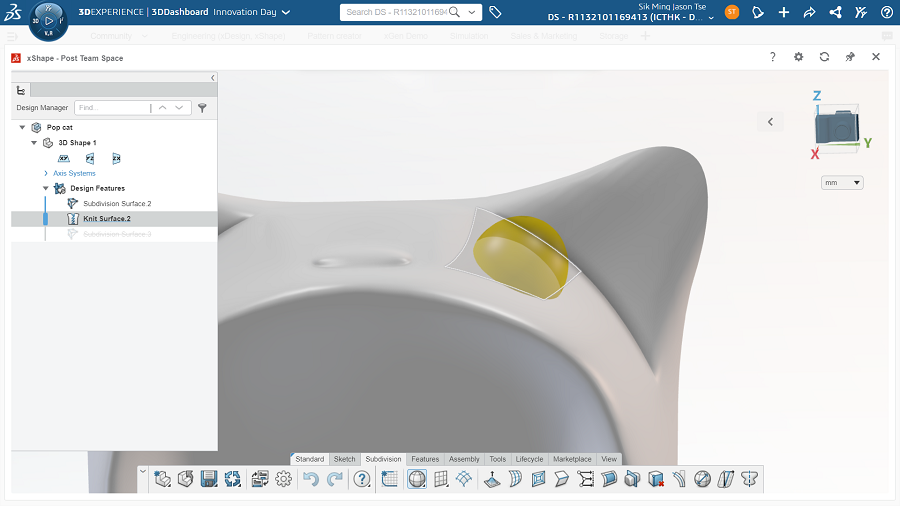Click the Redo arrow in the toolbar
Screen dimensions: 900x506
click(x=335, y=479)
